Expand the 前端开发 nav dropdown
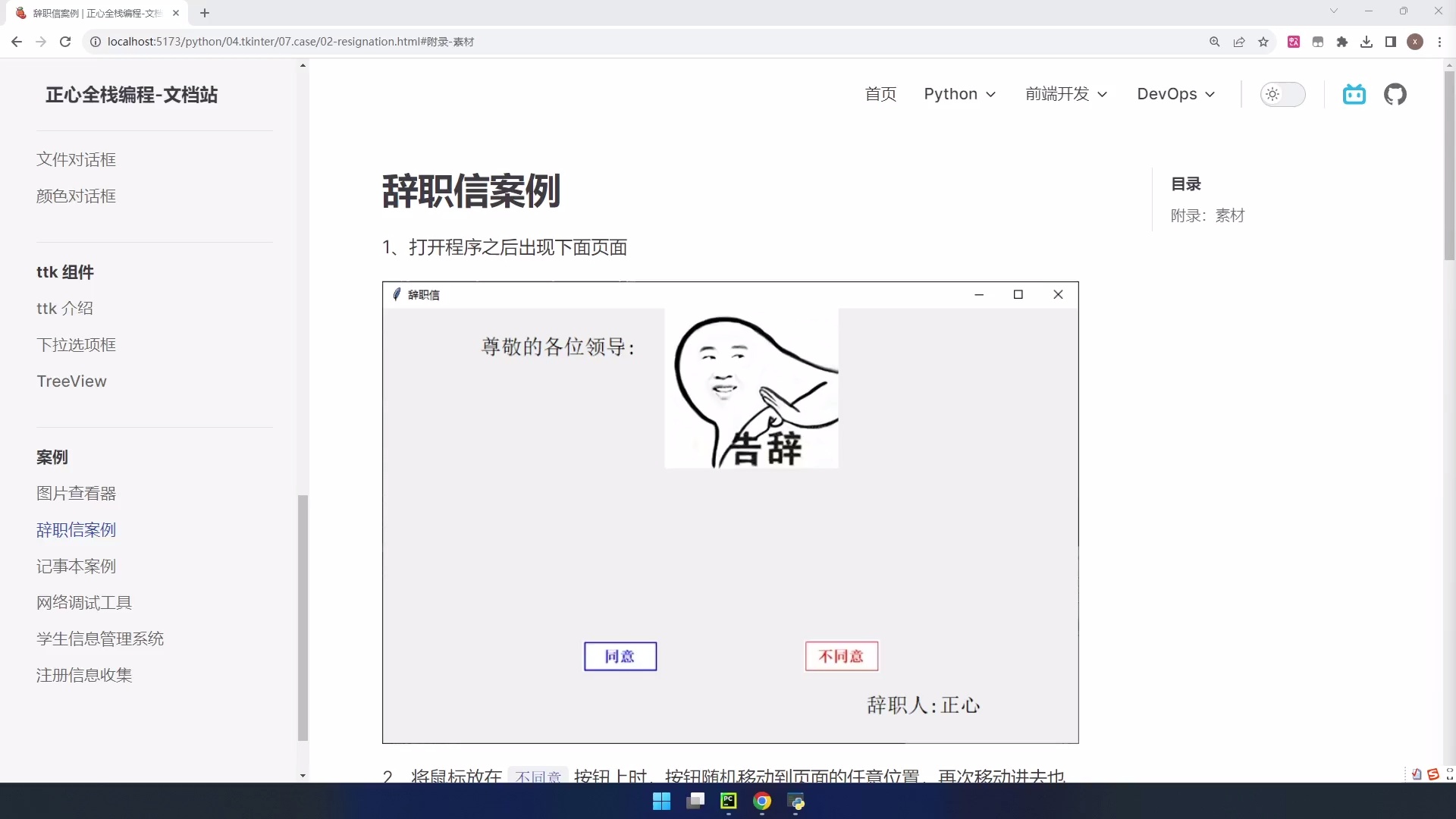The image size is (1456, 819). click(x=1066, y=94)
